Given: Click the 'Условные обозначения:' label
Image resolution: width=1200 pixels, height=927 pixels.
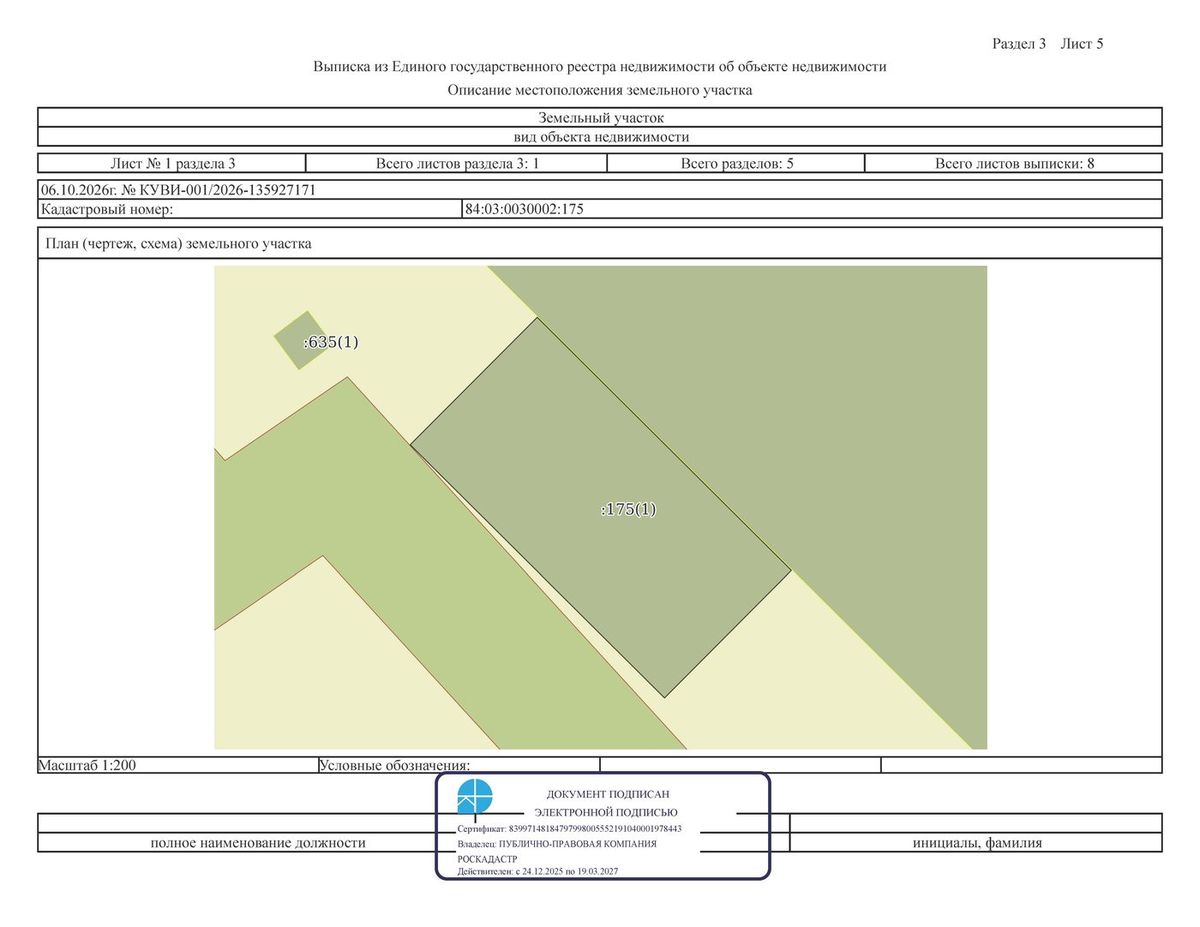Looking at the screenshot, I should coord(395,766).
